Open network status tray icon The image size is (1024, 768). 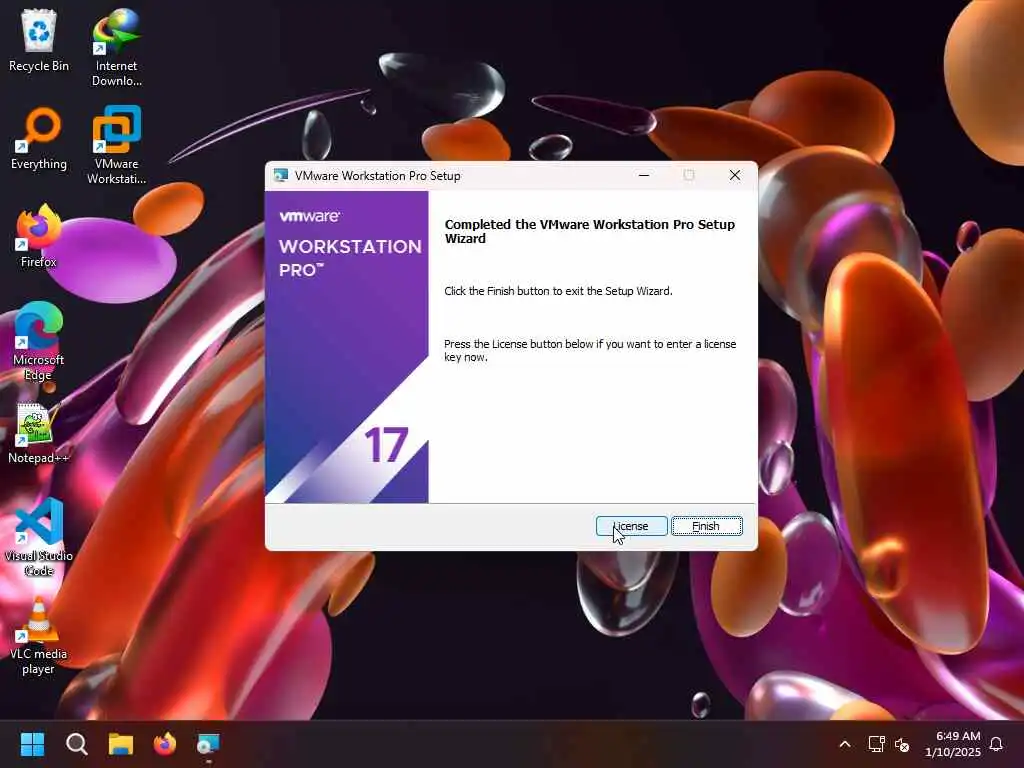click(x=876, y=744)
